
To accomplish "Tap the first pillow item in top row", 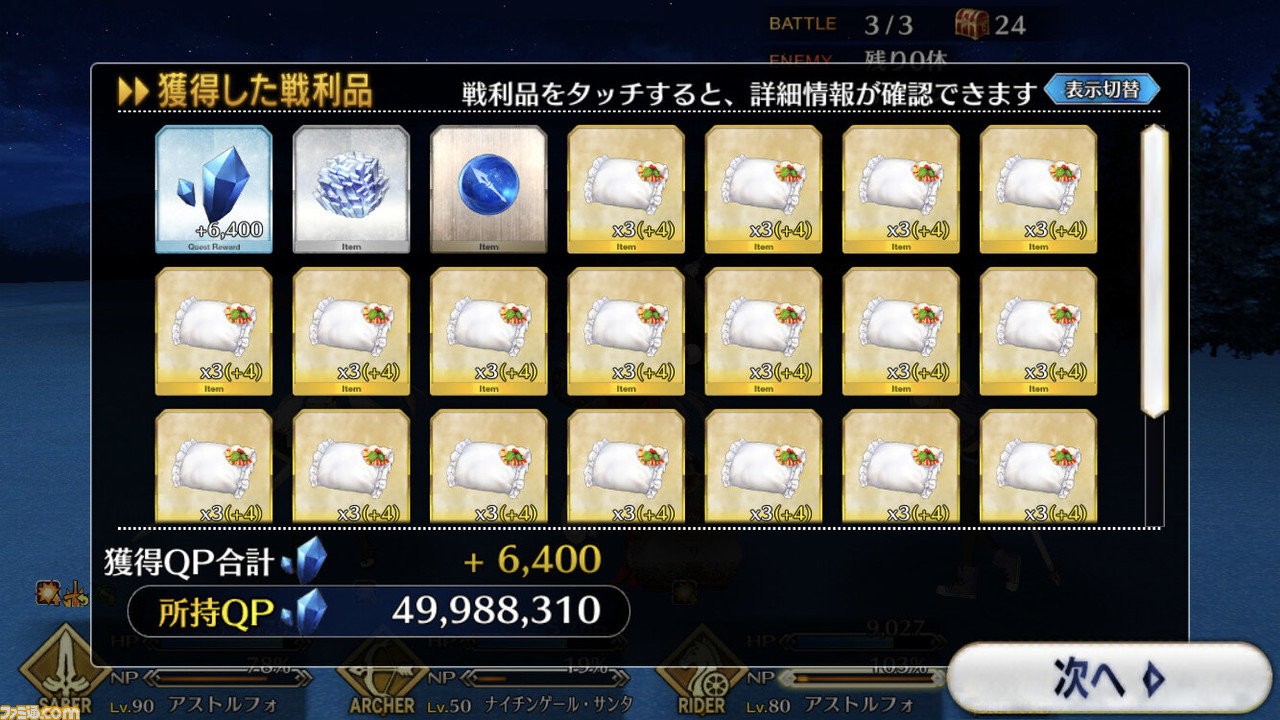I will click(x=626, y=189).
